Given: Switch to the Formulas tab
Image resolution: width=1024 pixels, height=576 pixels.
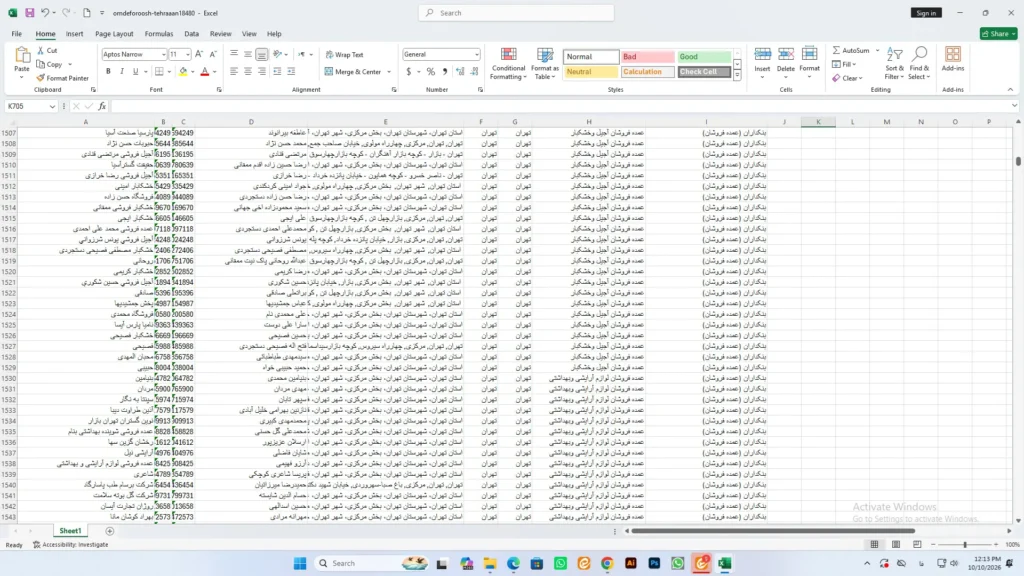Looking at the screenshot, I should tap(159, 33).
